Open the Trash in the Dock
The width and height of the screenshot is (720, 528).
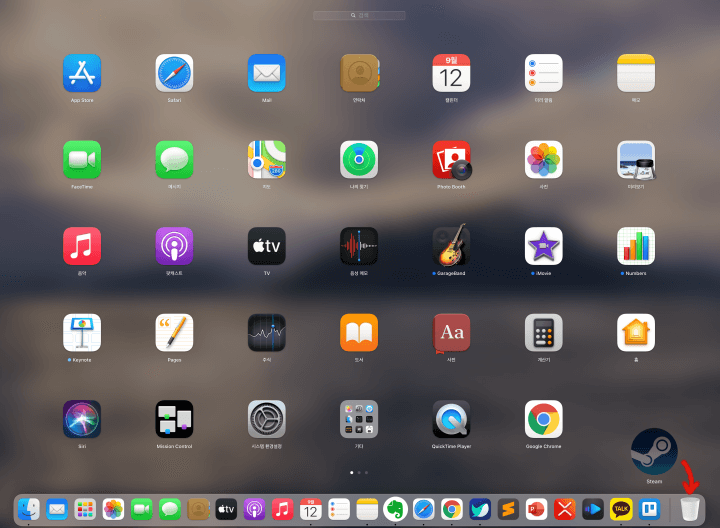690,509
